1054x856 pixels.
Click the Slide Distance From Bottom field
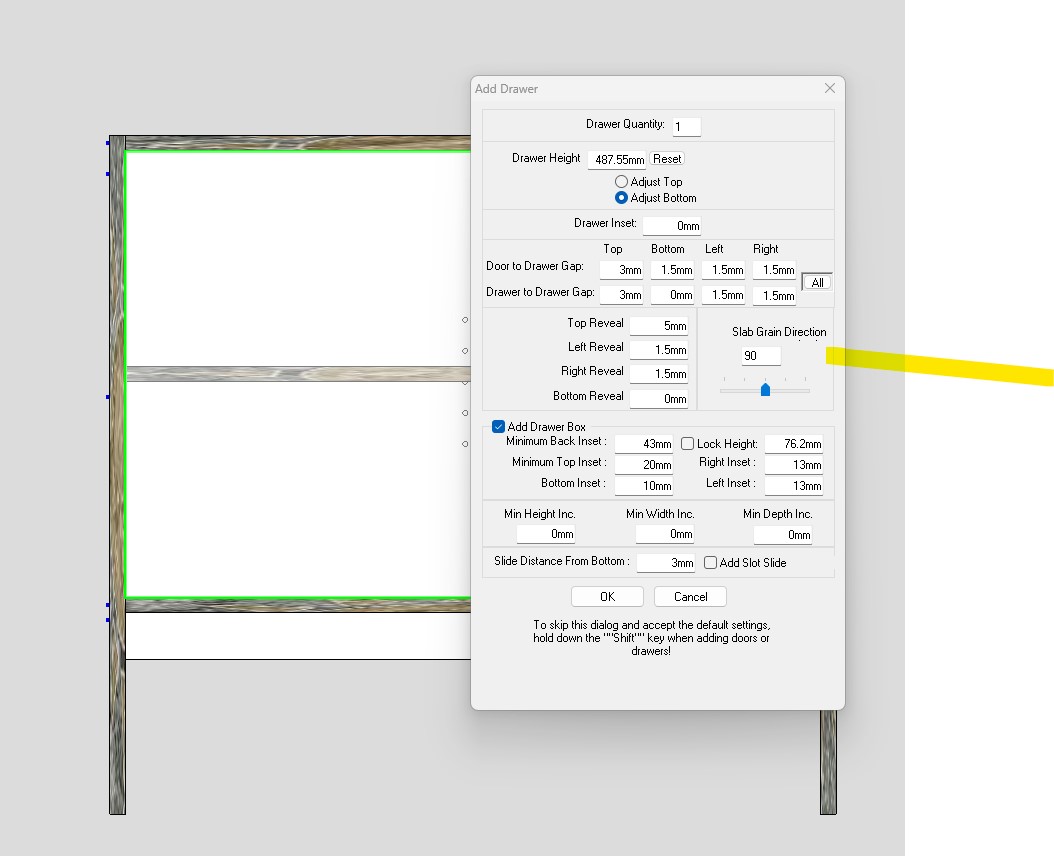(x=665, y=563)
